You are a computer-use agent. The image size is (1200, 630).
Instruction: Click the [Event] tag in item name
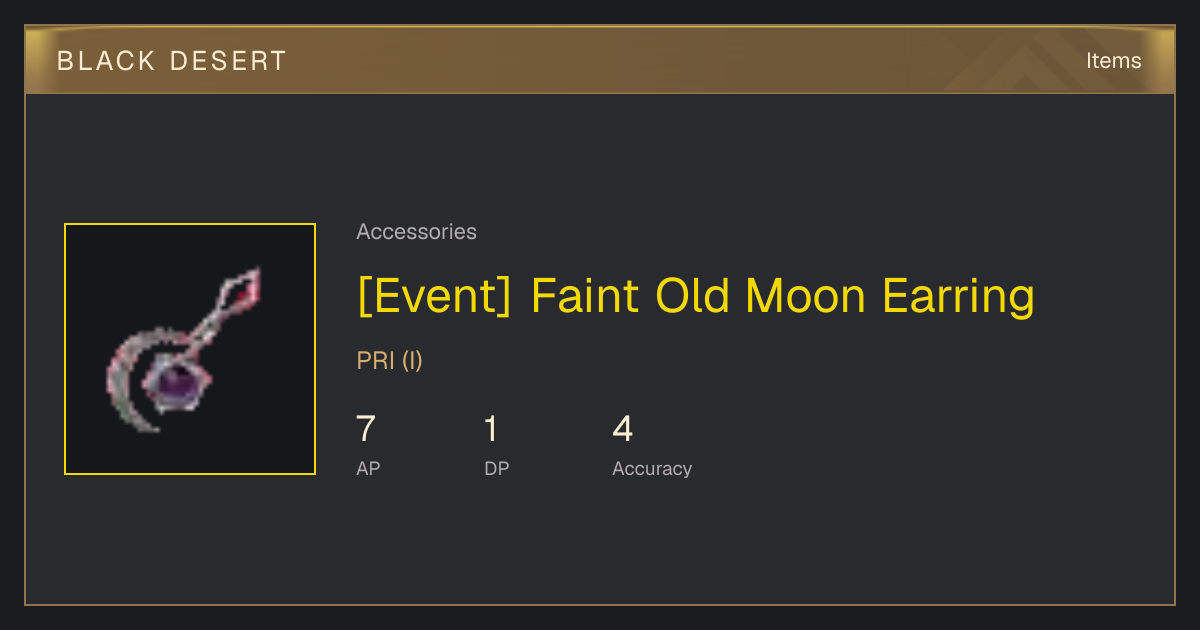click(434, 295)
